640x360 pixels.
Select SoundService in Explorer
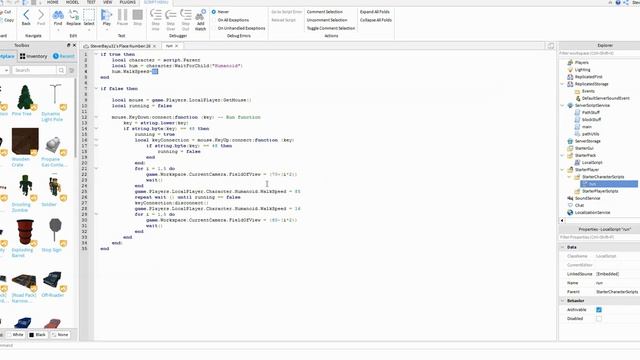(587, 198)
